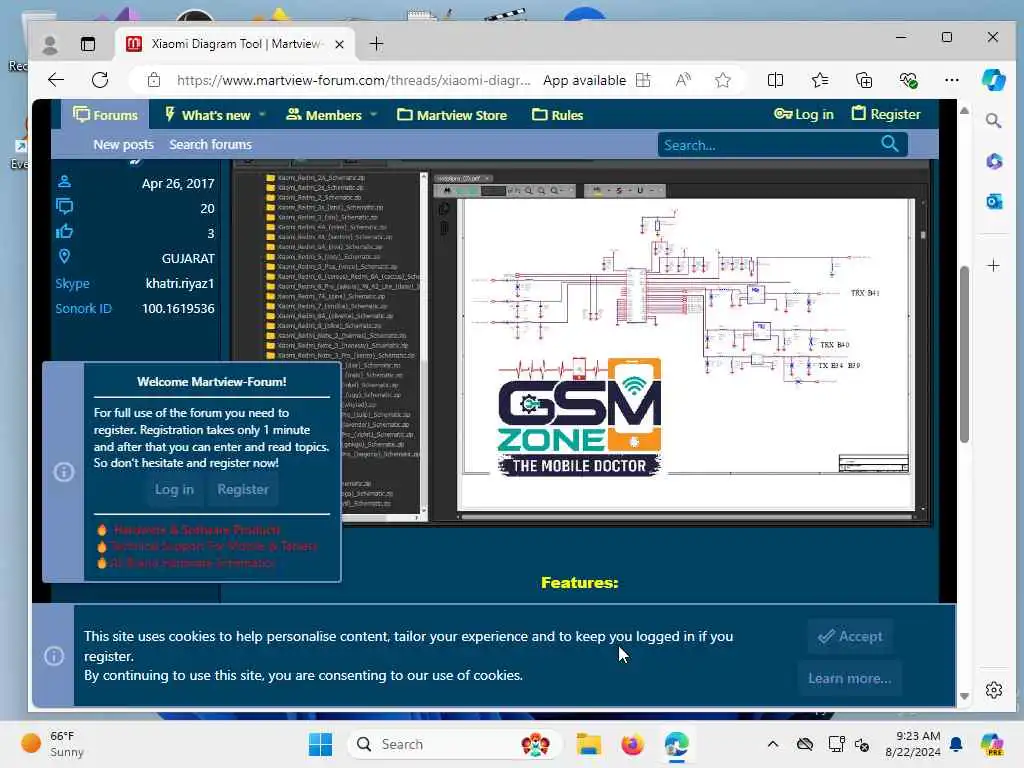Open Hardware & Software Products link
Screen dimensions: 1024x768
[x=197, y=530]
